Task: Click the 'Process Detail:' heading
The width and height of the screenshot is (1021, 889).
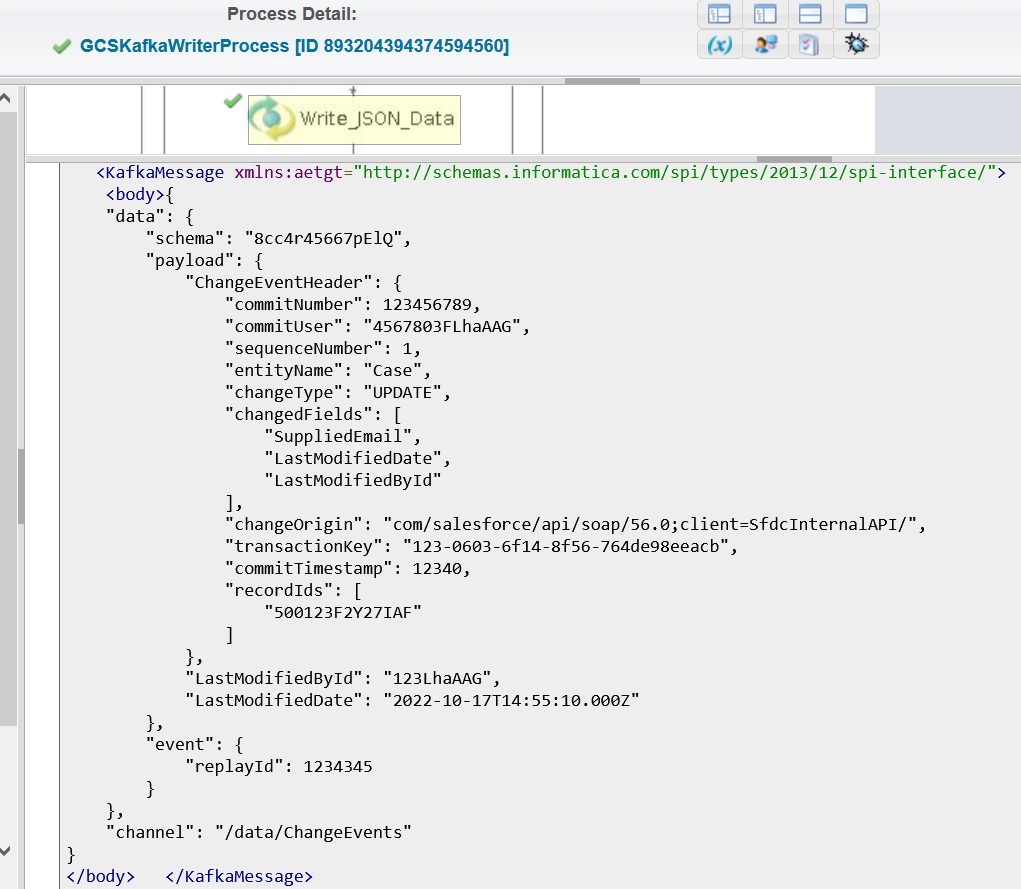Action: pyautogui.click(x=292, y=14)
